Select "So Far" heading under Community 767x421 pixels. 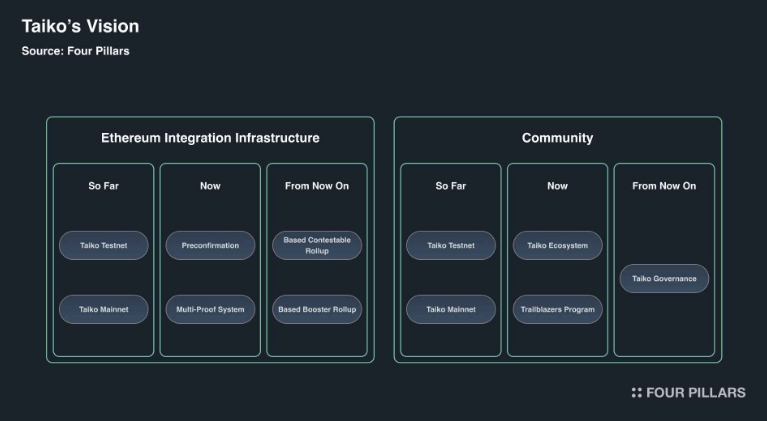click(451, 186)
